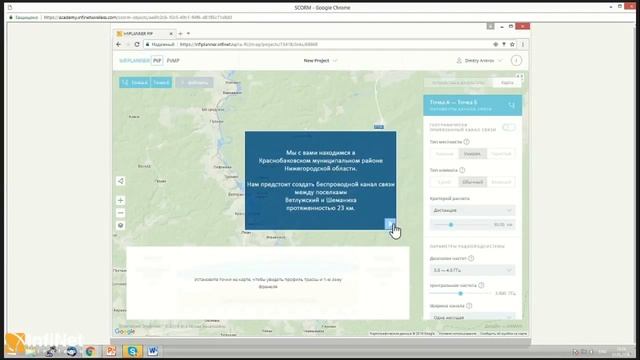Viewport: 640px width, 360px height.
Task: Select the Равнина terrain type
Action: [444, 154]
